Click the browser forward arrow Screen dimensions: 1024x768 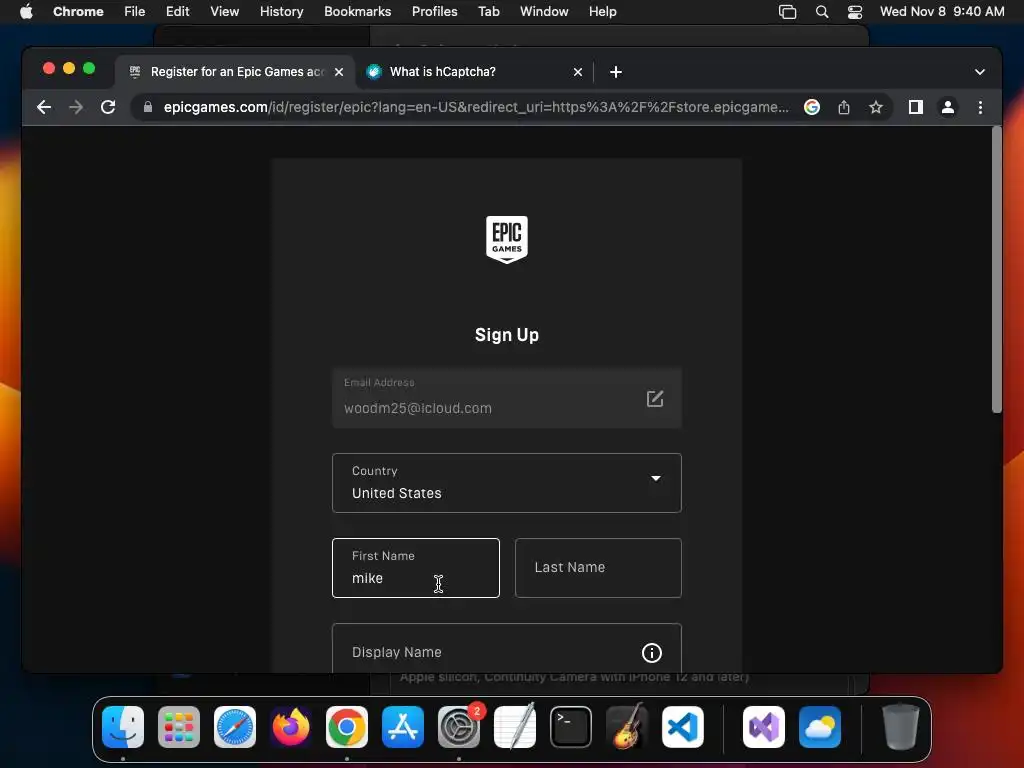click(76, 107)
